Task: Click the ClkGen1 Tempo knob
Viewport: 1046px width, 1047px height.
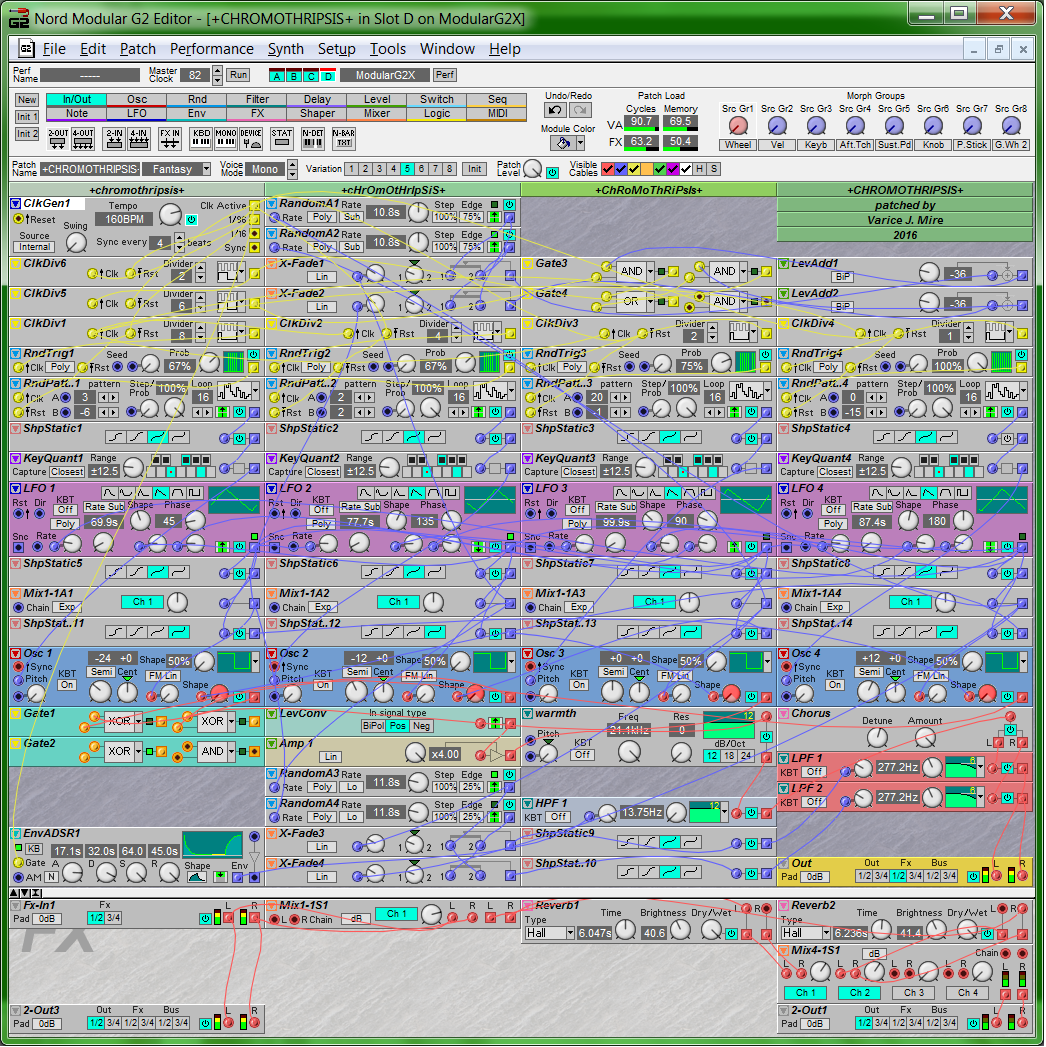Action: (x=168, y=215)
